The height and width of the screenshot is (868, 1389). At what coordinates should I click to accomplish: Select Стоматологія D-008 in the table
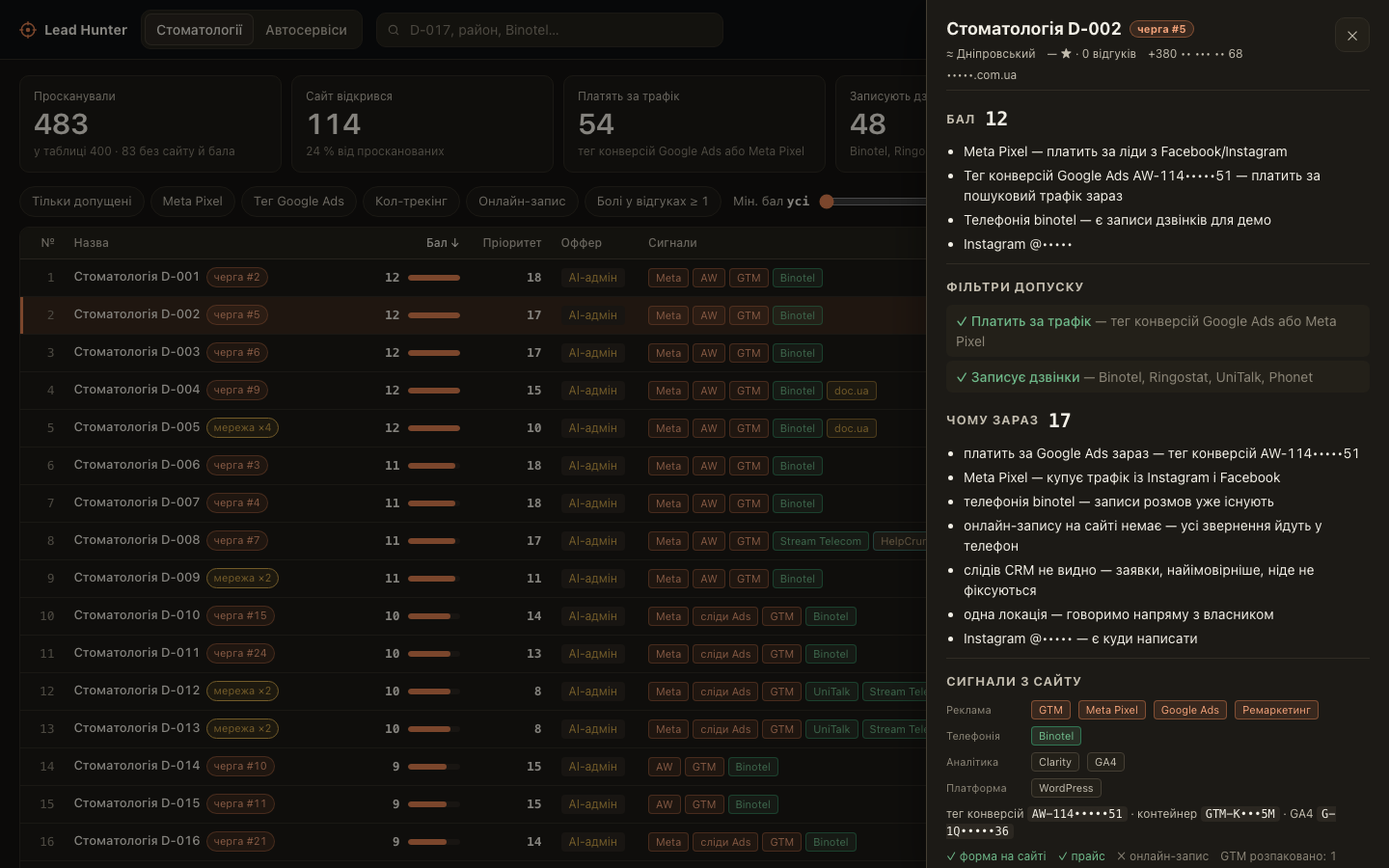pyautogui.click(x=473, y=541)
